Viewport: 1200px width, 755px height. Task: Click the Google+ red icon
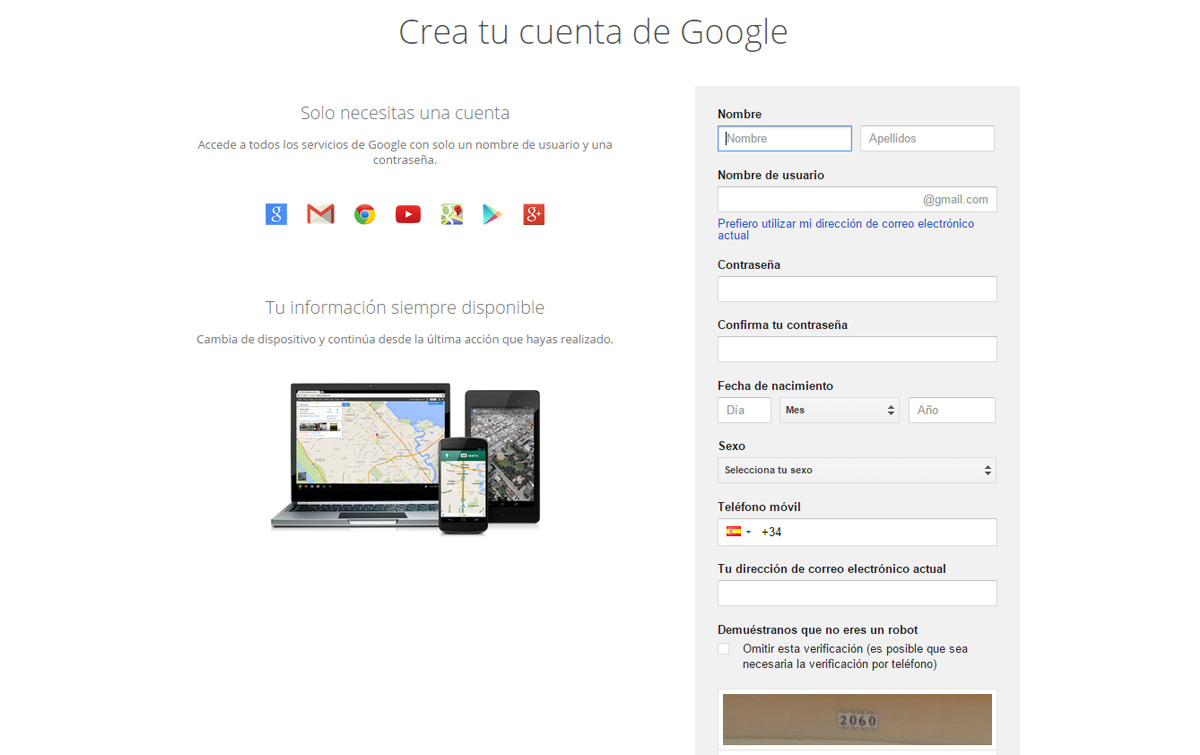[534, 214]
